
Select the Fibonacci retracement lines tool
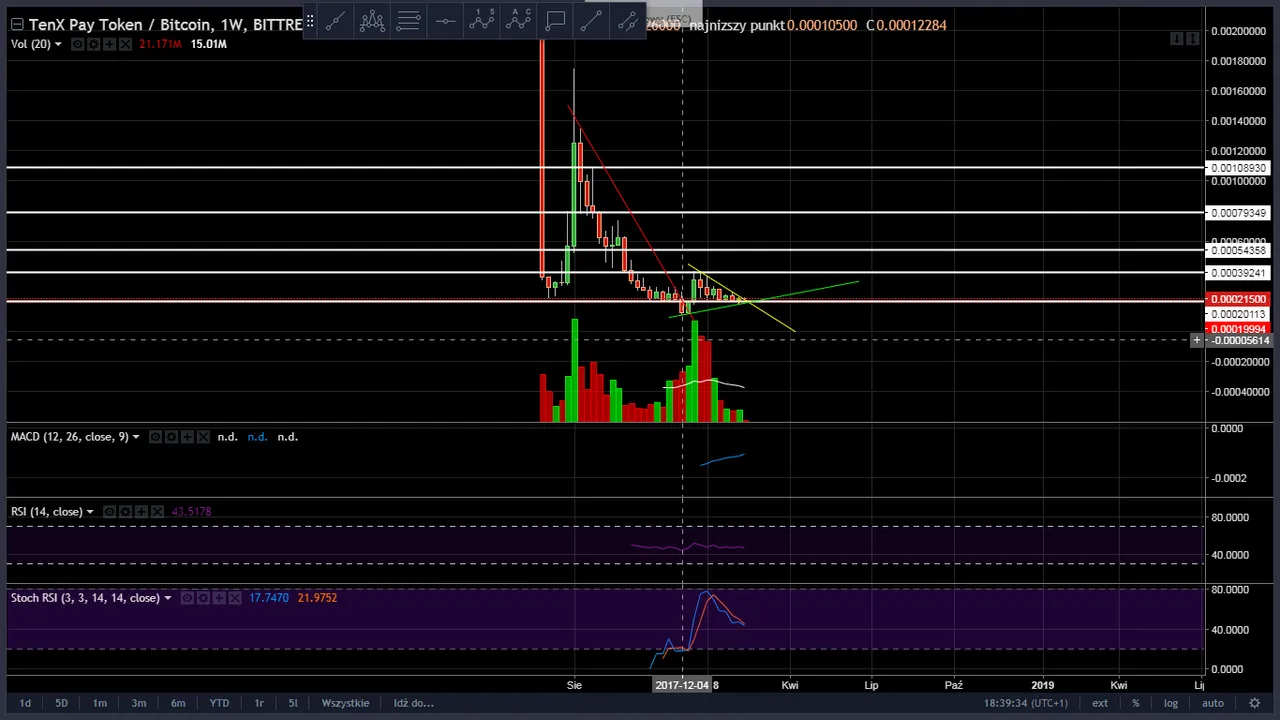click(408, 20)
